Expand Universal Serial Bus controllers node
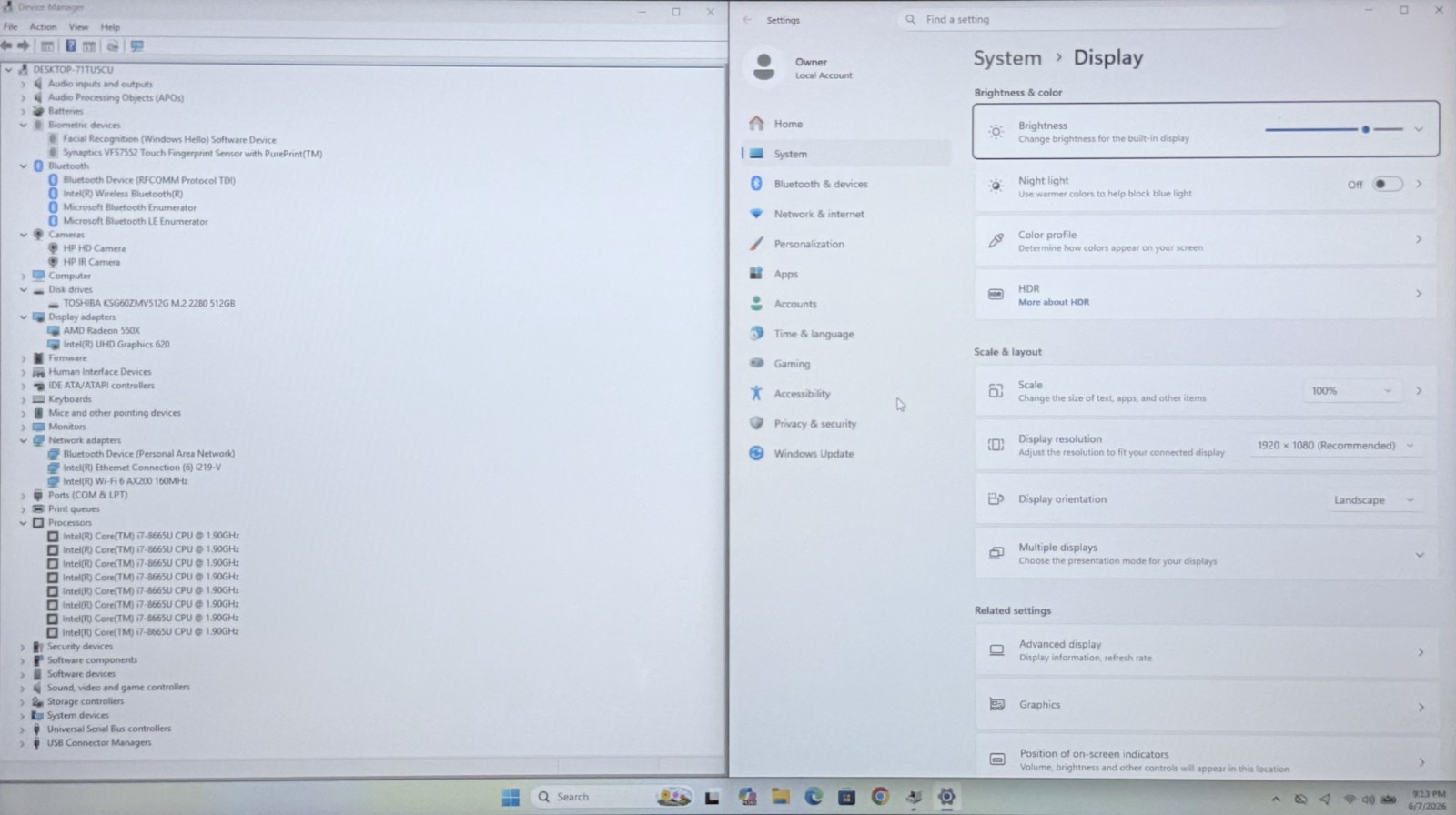 click(x=24, y=729)
